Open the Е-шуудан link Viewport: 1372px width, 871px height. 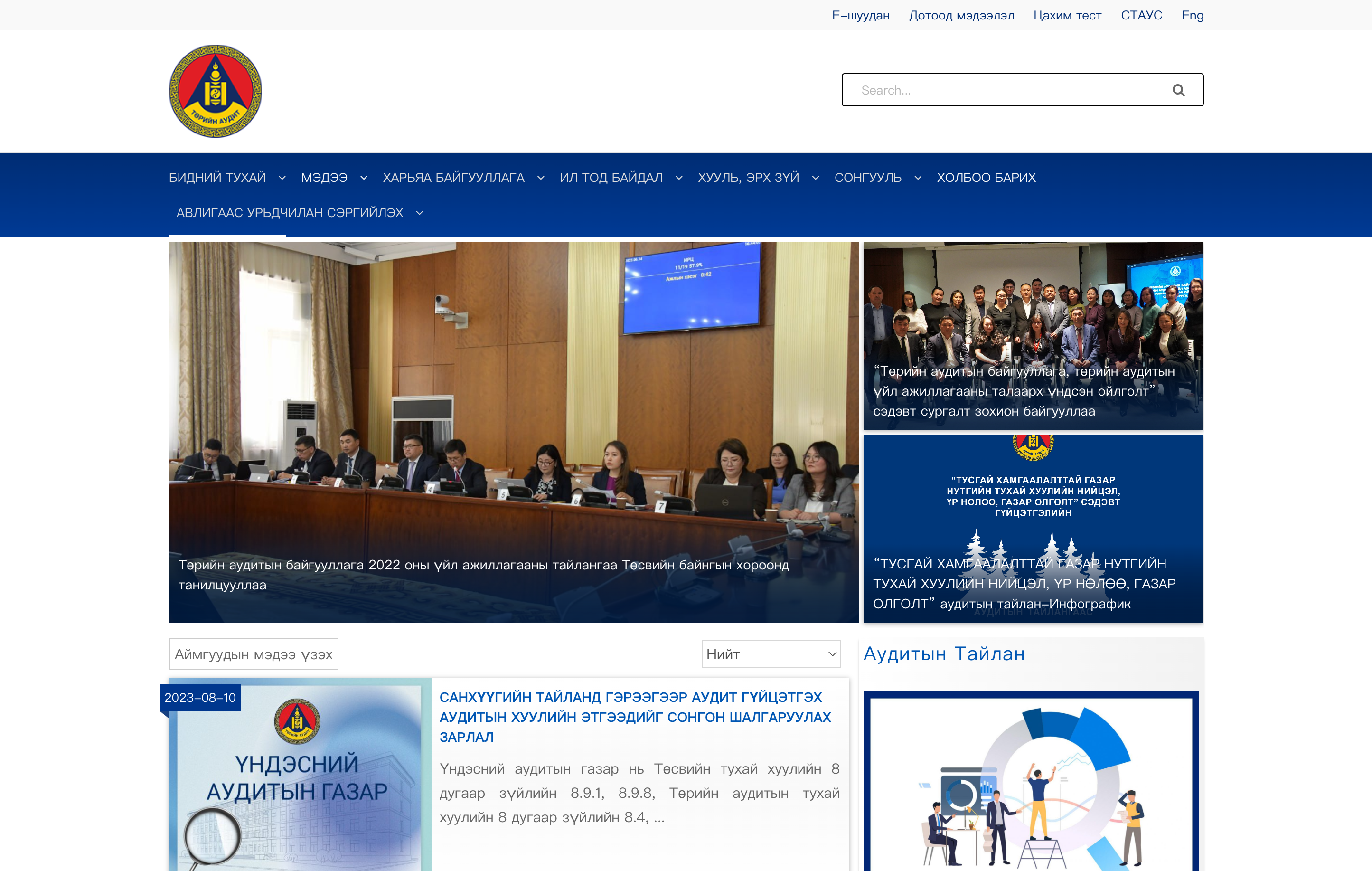860,15
